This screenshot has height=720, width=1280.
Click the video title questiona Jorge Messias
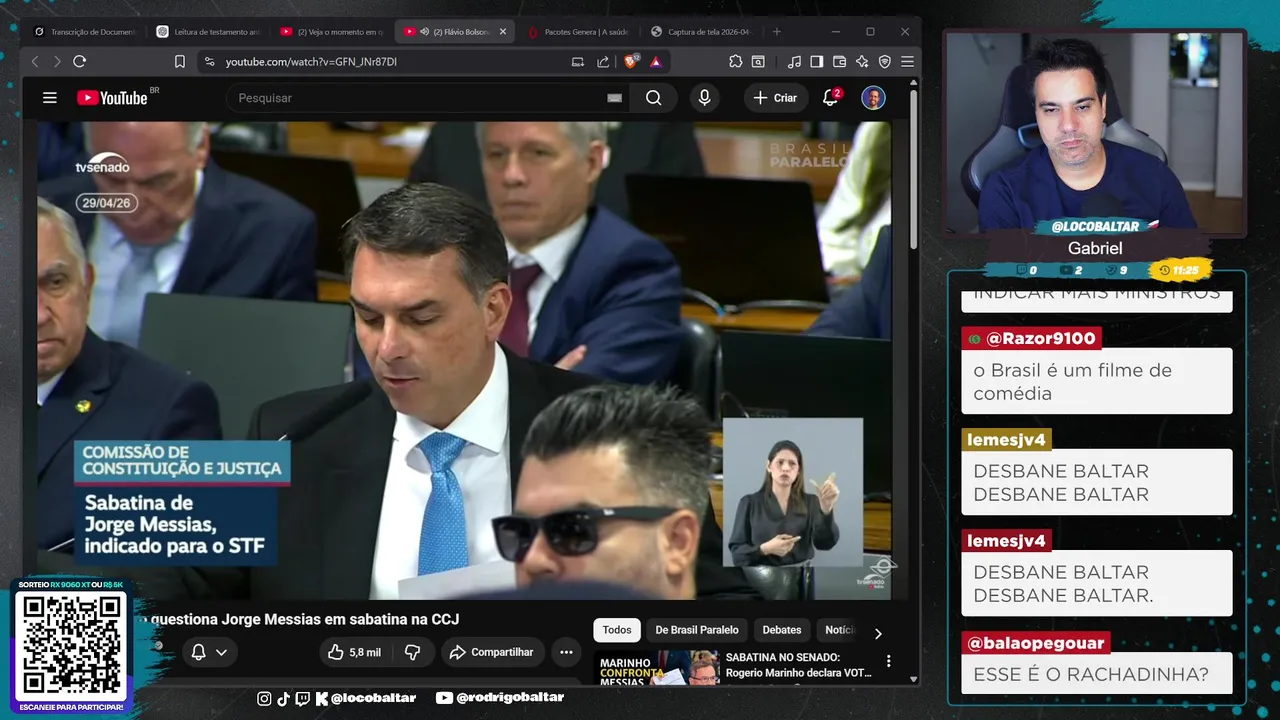pos(304,620)
